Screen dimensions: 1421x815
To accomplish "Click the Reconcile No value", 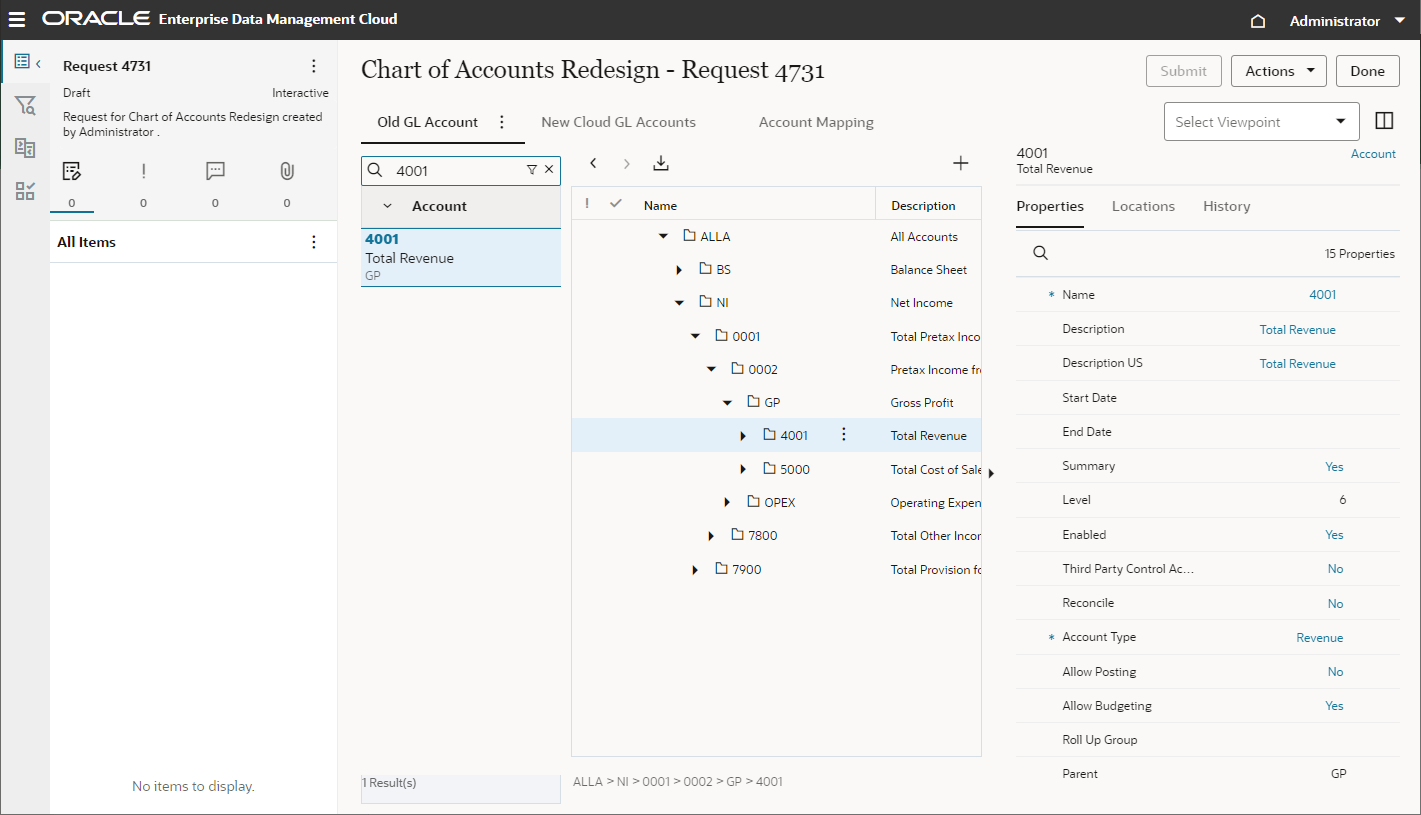I will pos(1335,604).
